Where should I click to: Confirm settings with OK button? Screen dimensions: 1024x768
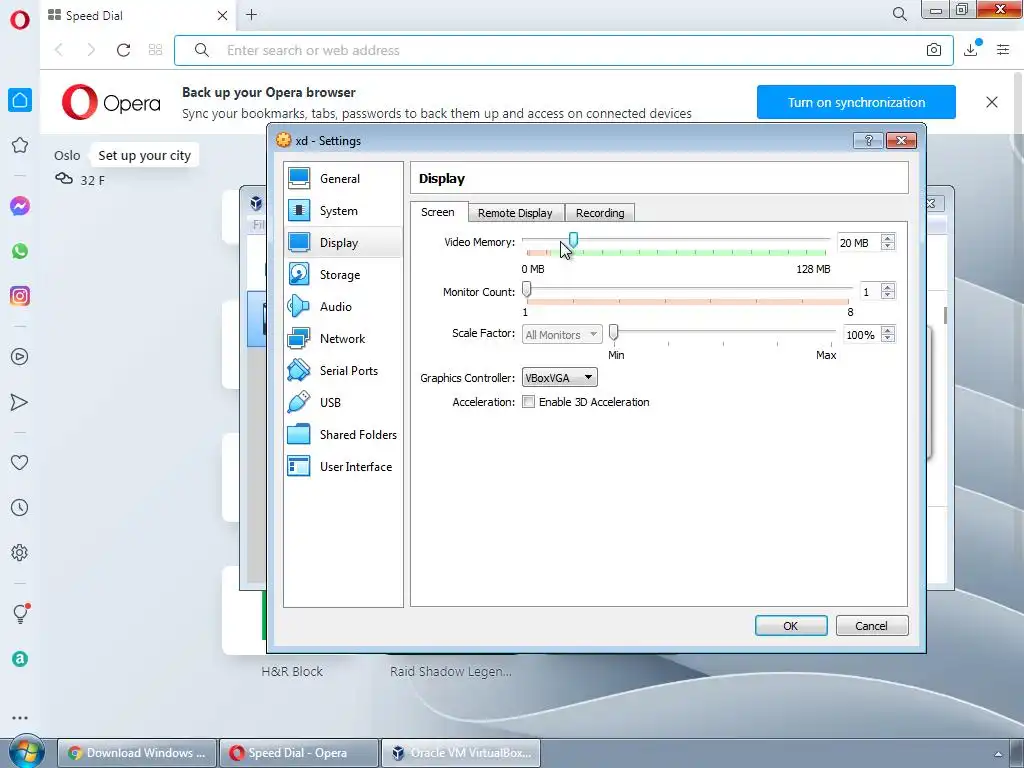click(x=791, y=626)
